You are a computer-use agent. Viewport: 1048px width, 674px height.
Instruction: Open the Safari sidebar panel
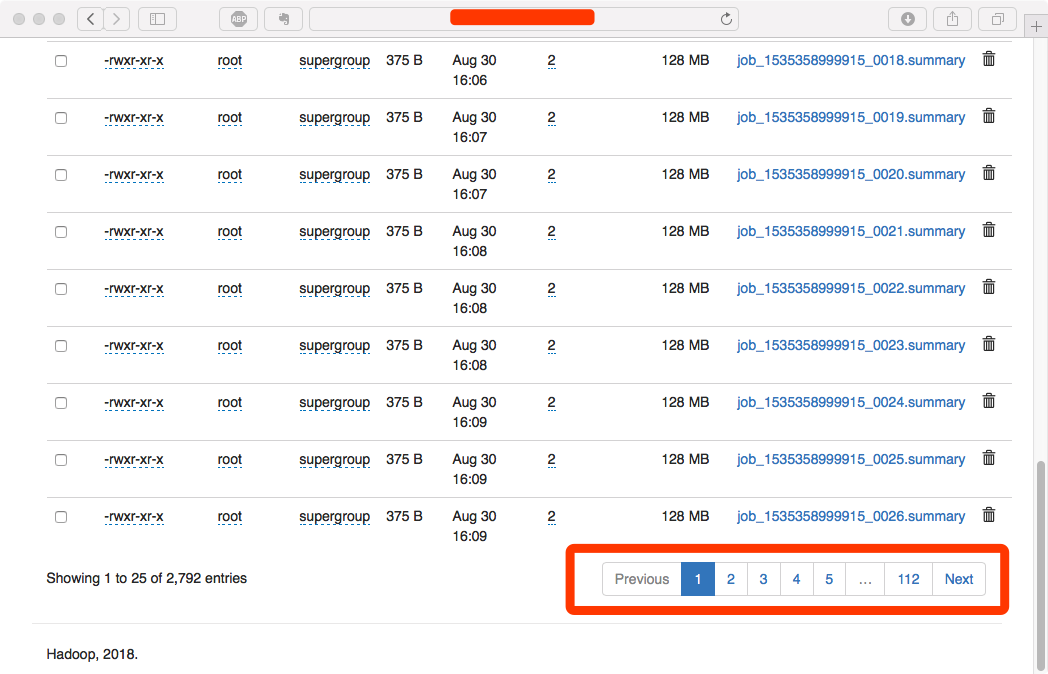click(157, 18)
